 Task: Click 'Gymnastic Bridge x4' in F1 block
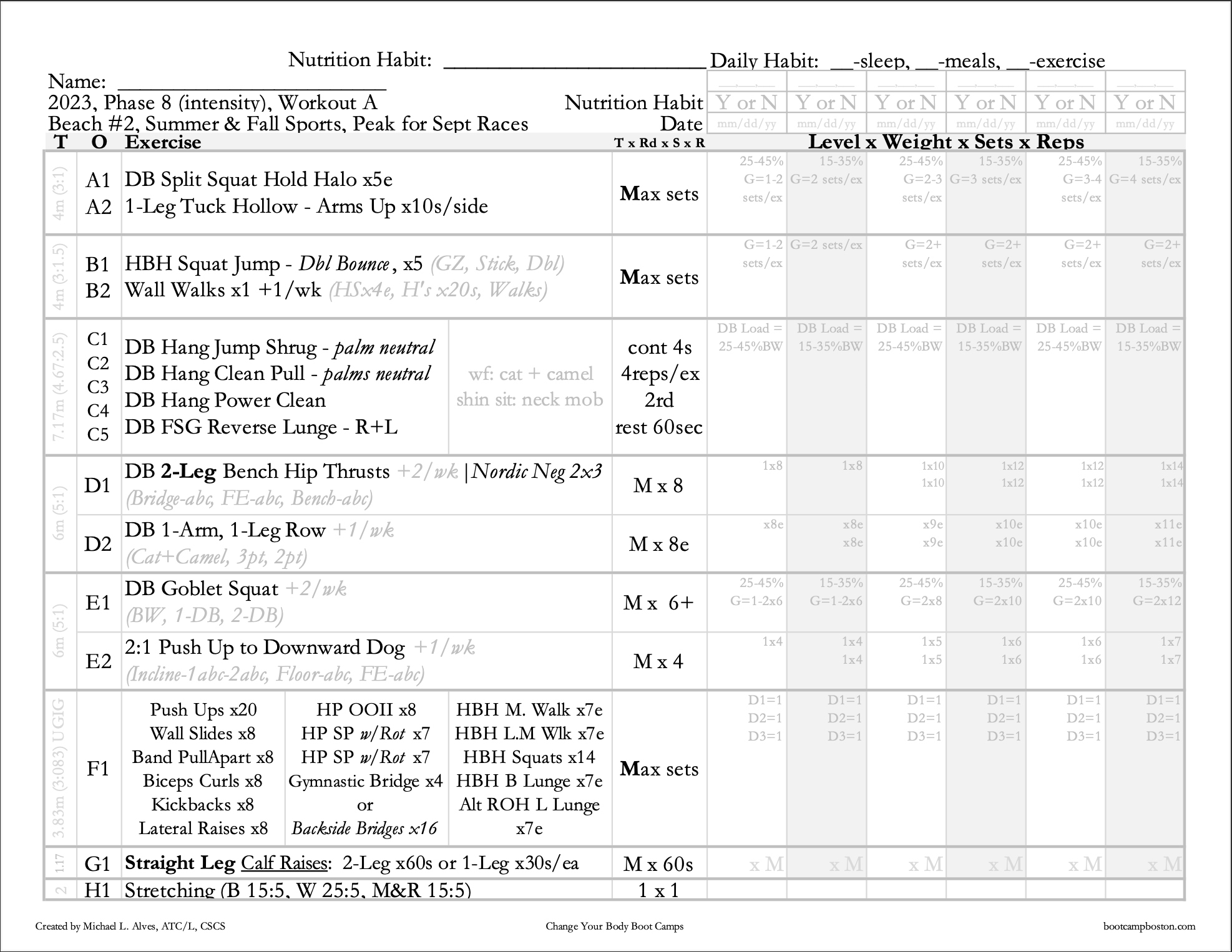[366, 781]
